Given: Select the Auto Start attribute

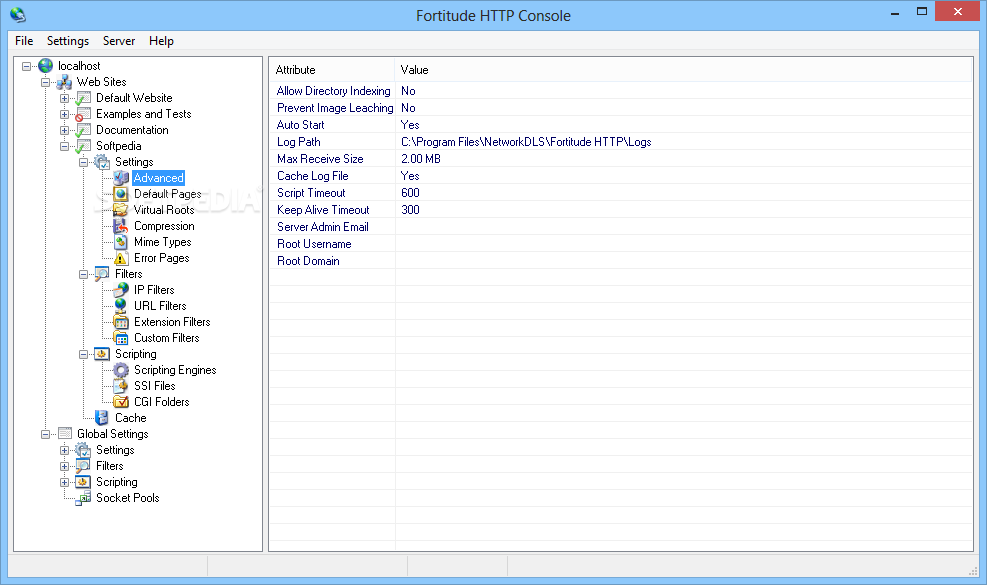Looking at the screenshot, I should 300,125.
